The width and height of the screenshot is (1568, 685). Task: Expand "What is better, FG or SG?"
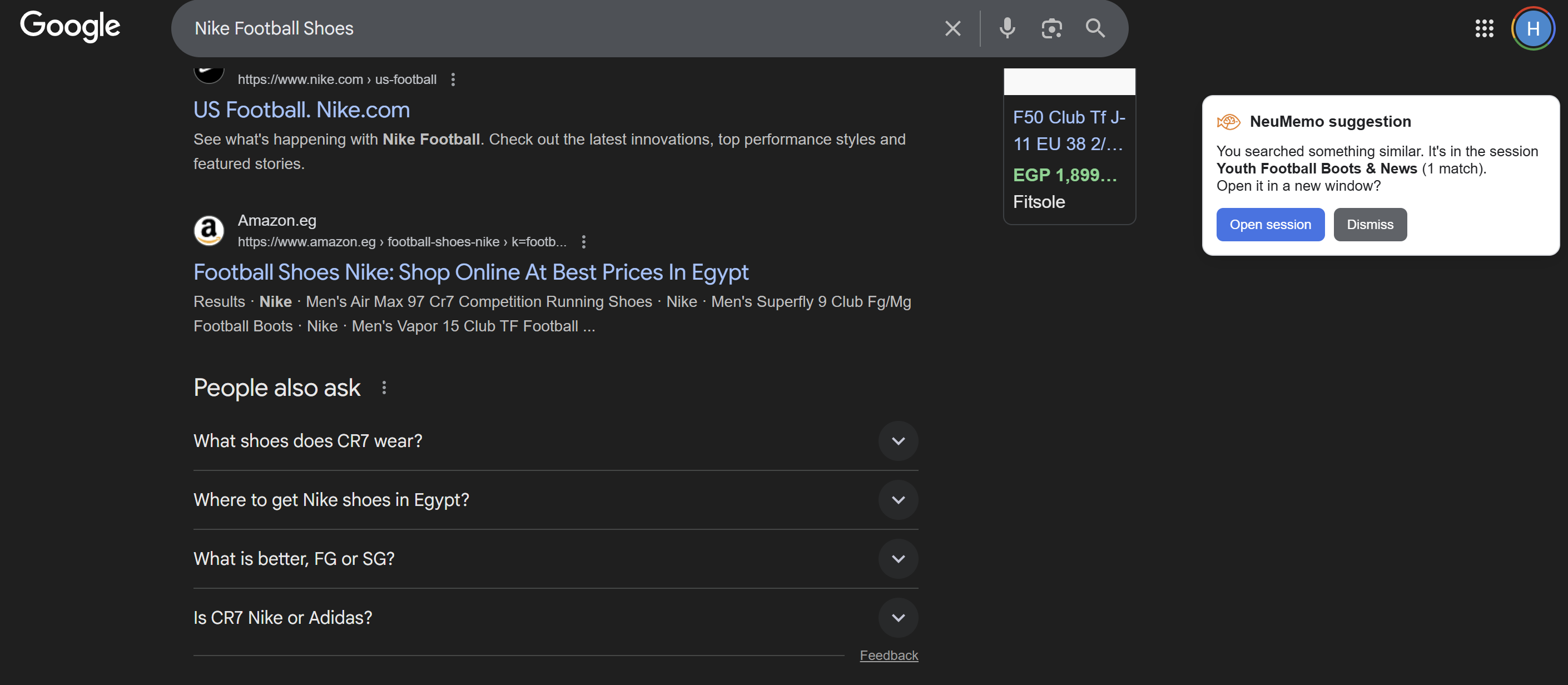[898, 559]
